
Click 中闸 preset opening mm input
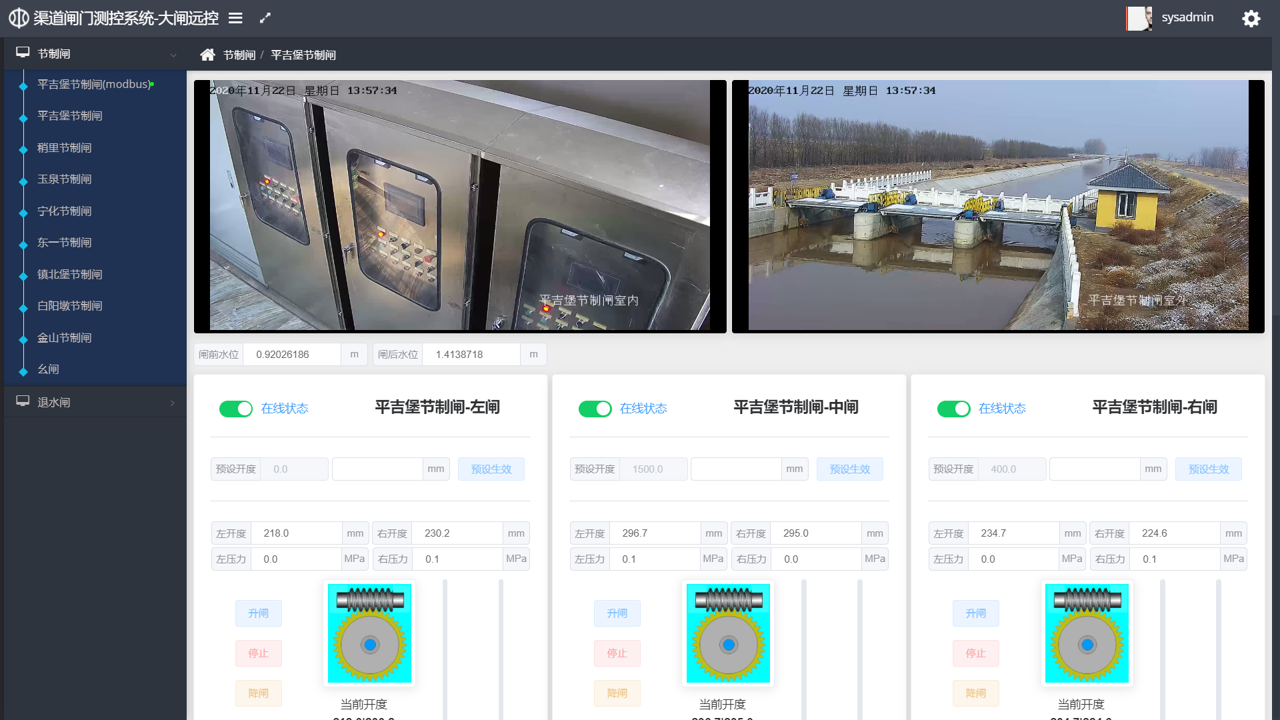[736, 469]
